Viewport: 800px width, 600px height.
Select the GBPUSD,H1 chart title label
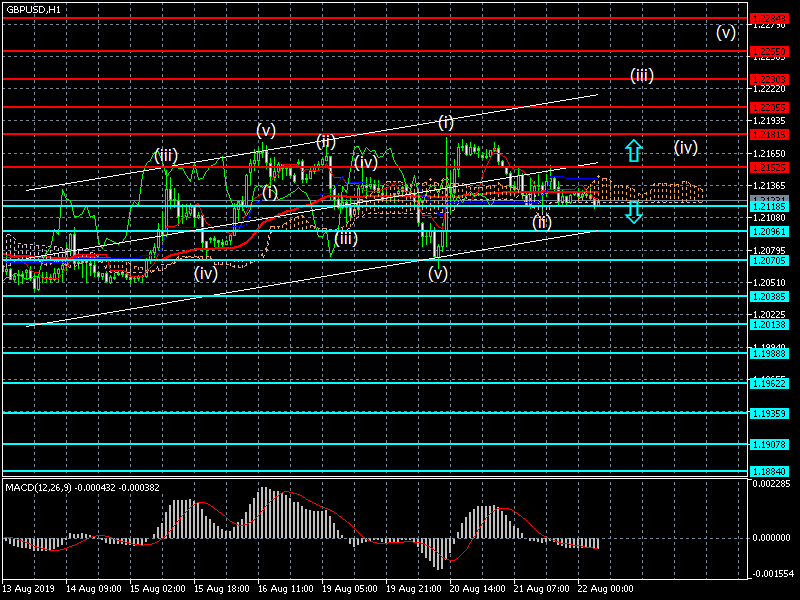tap(33, 10)
